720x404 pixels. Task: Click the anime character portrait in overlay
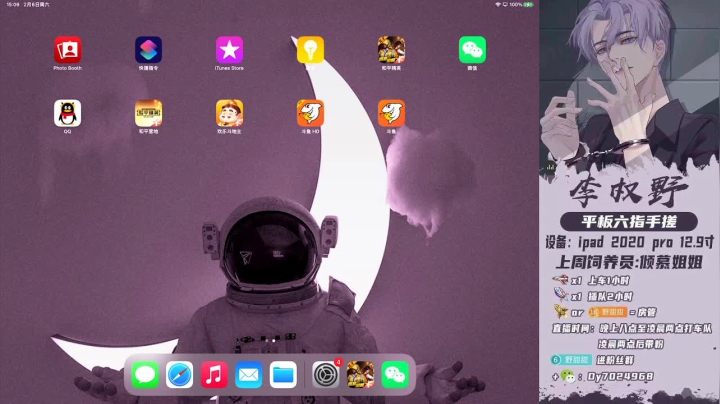(x=629, y=83)
